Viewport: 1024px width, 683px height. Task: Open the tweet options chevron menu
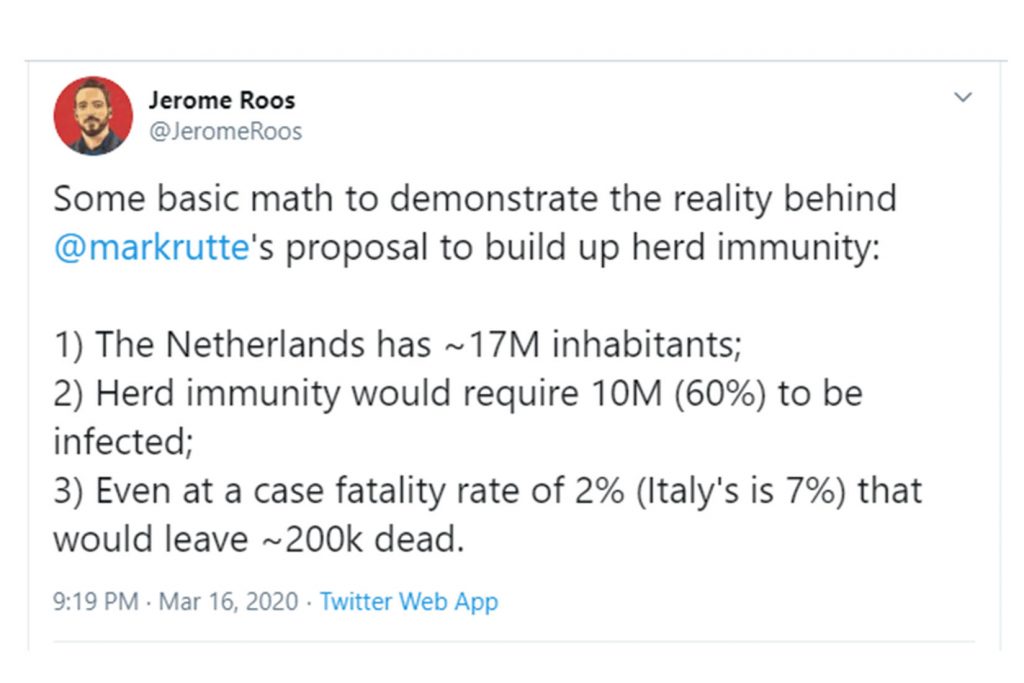(963, 98)
